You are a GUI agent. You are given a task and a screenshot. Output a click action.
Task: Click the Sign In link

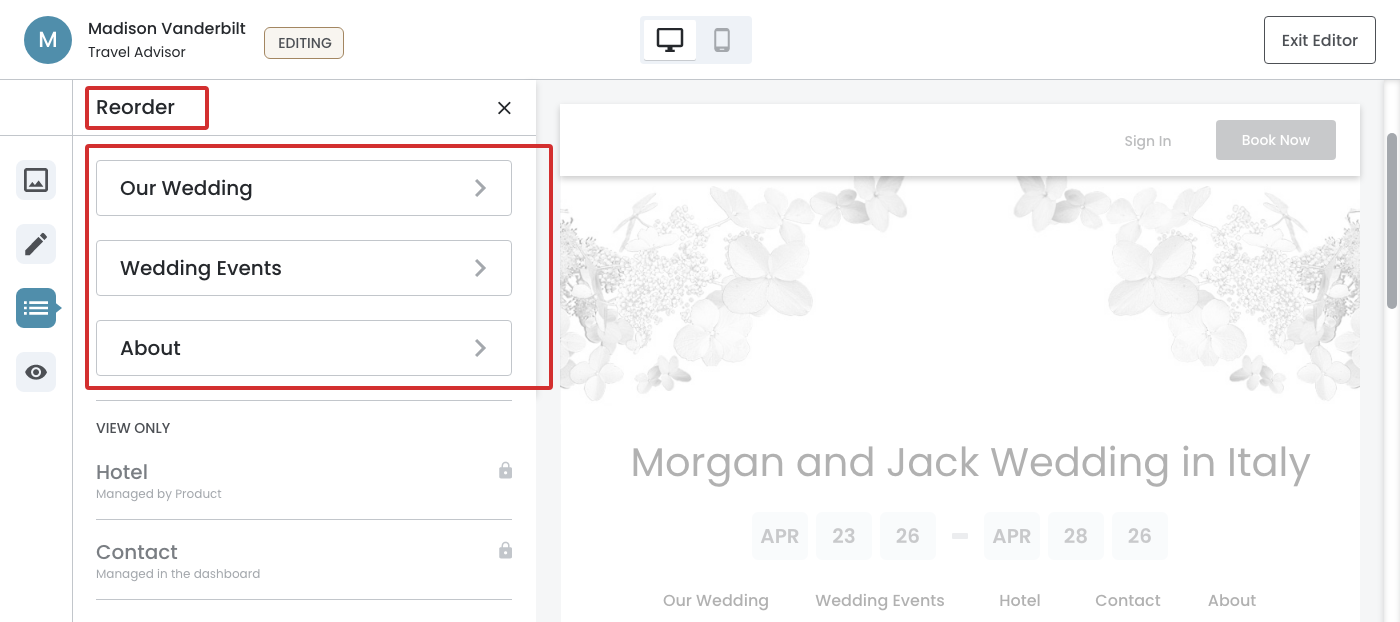(1147, 141)
